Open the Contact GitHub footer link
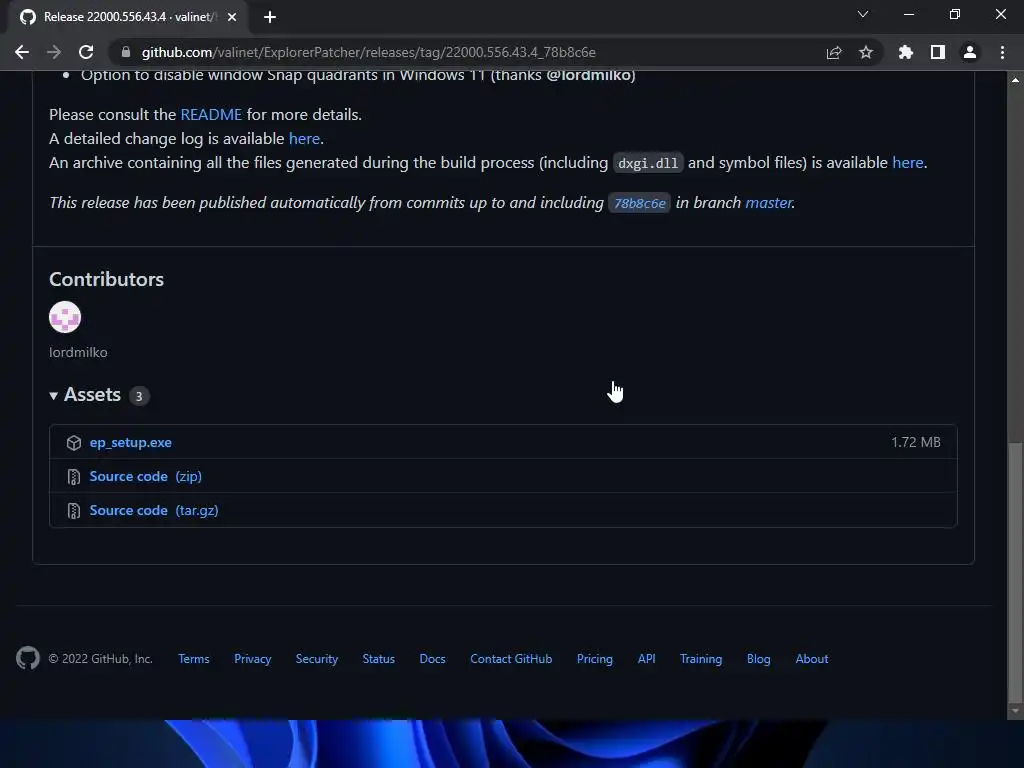The width and height of the screenshot is (1024, 768). 511,659
